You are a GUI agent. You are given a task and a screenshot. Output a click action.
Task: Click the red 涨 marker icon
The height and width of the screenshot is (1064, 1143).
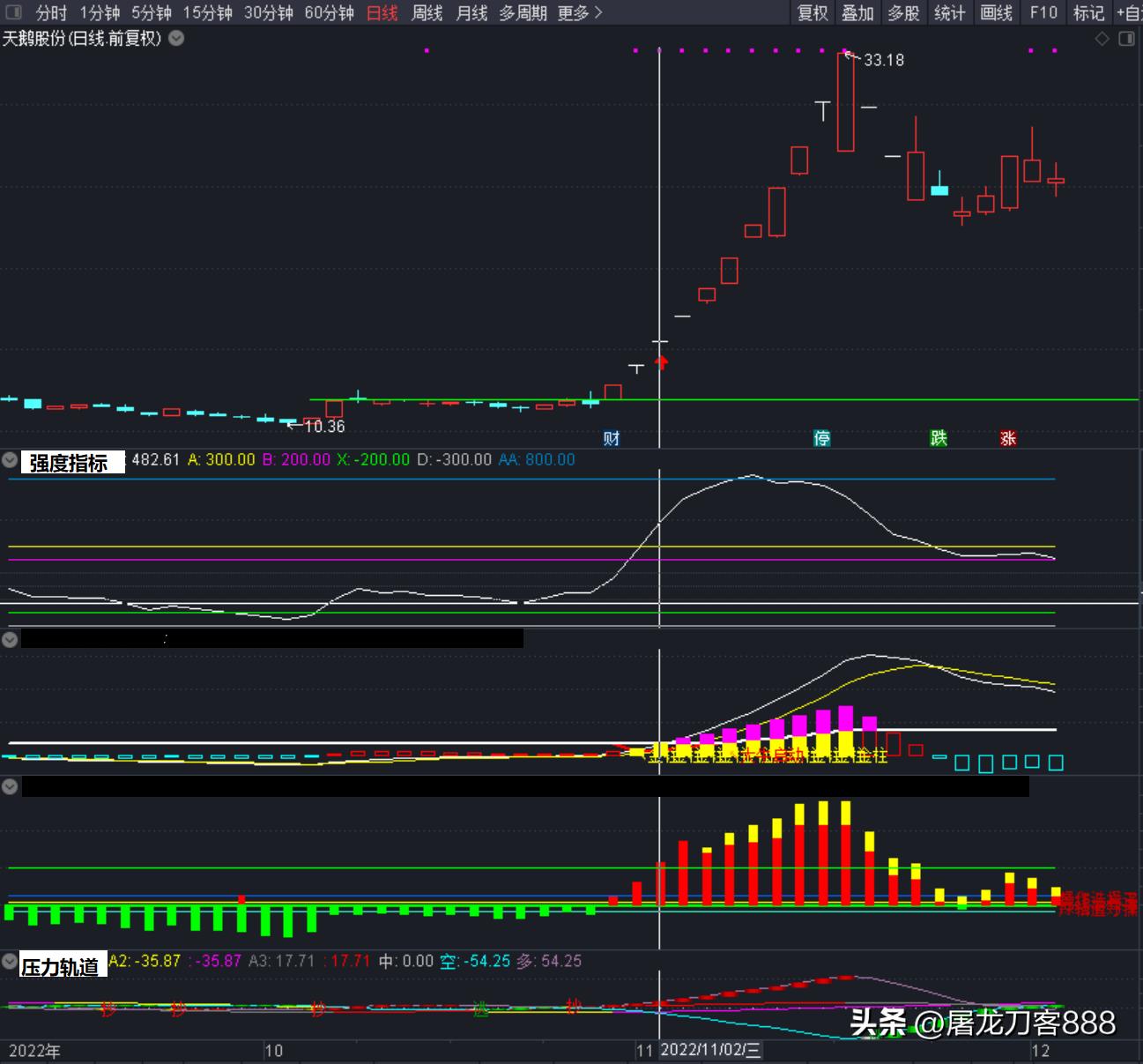[1008, 438]
